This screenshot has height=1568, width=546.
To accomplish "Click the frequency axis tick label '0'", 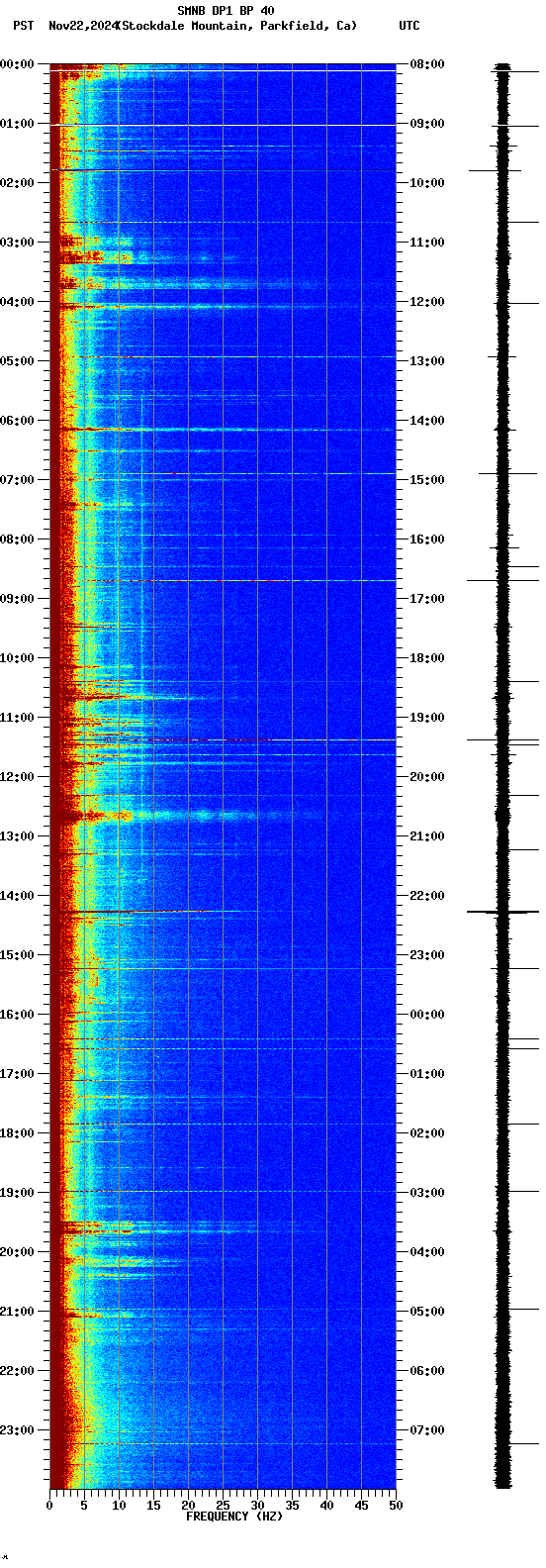I will (49, 1506).
